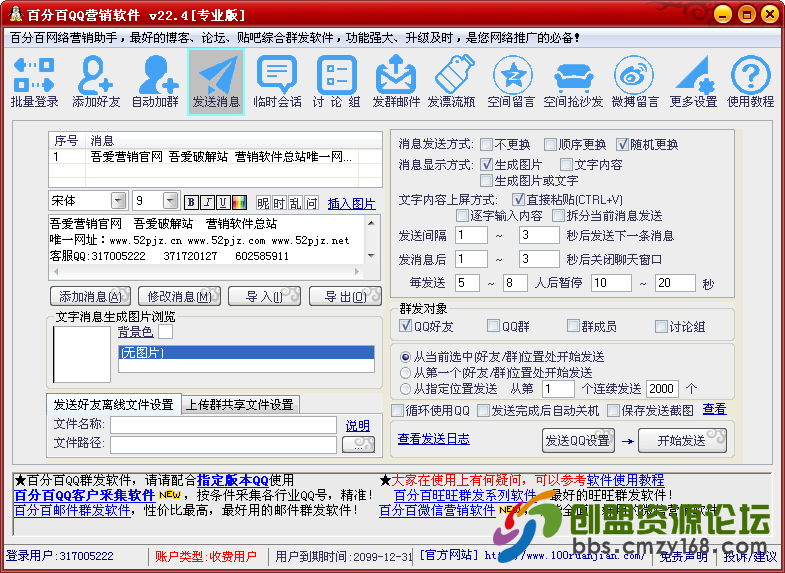
Task: Click the penguin app icon in title bar
Action: coord(16,14)
